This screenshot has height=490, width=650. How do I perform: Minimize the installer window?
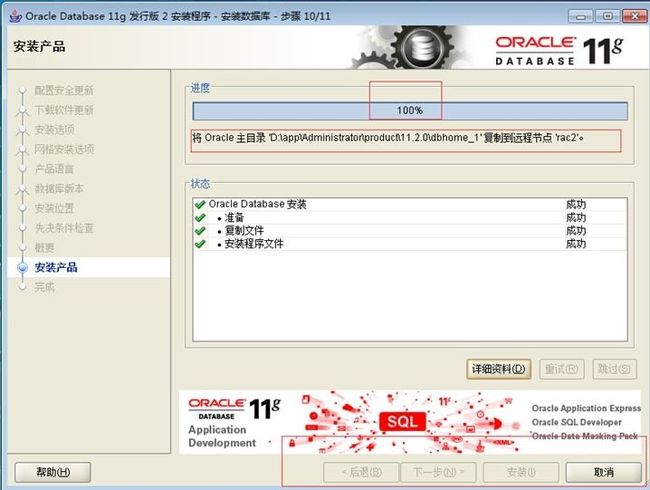click(581, 16)
